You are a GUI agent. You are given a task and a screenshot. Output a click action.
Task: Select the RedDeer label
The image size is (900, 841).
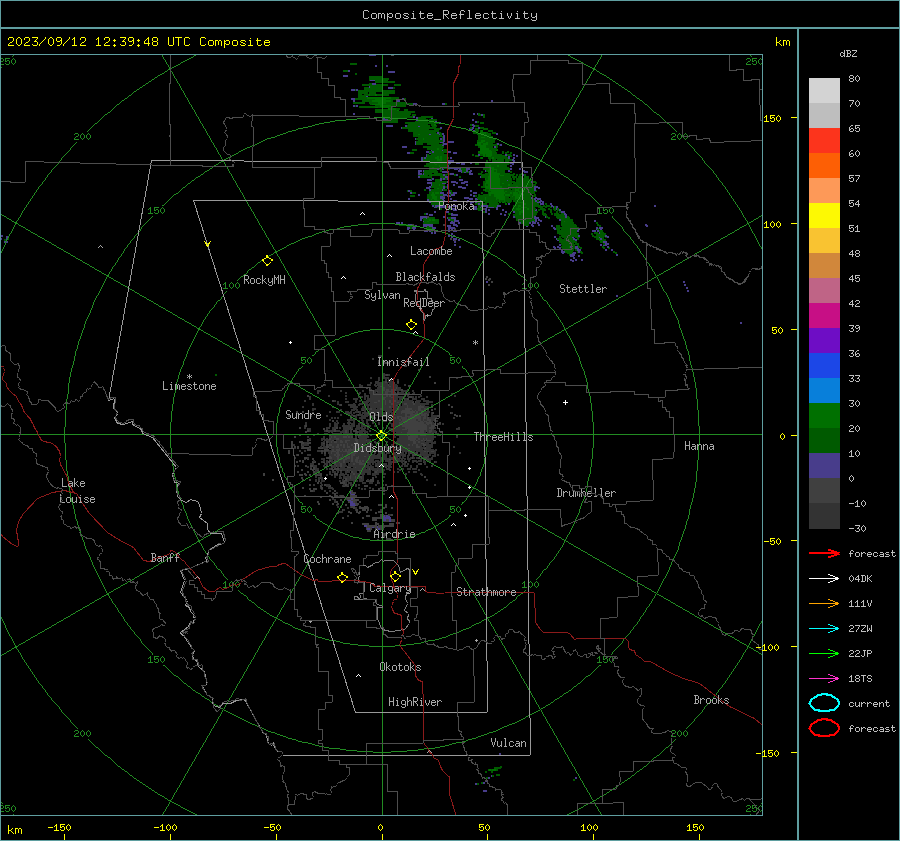(x=424, y=303)
